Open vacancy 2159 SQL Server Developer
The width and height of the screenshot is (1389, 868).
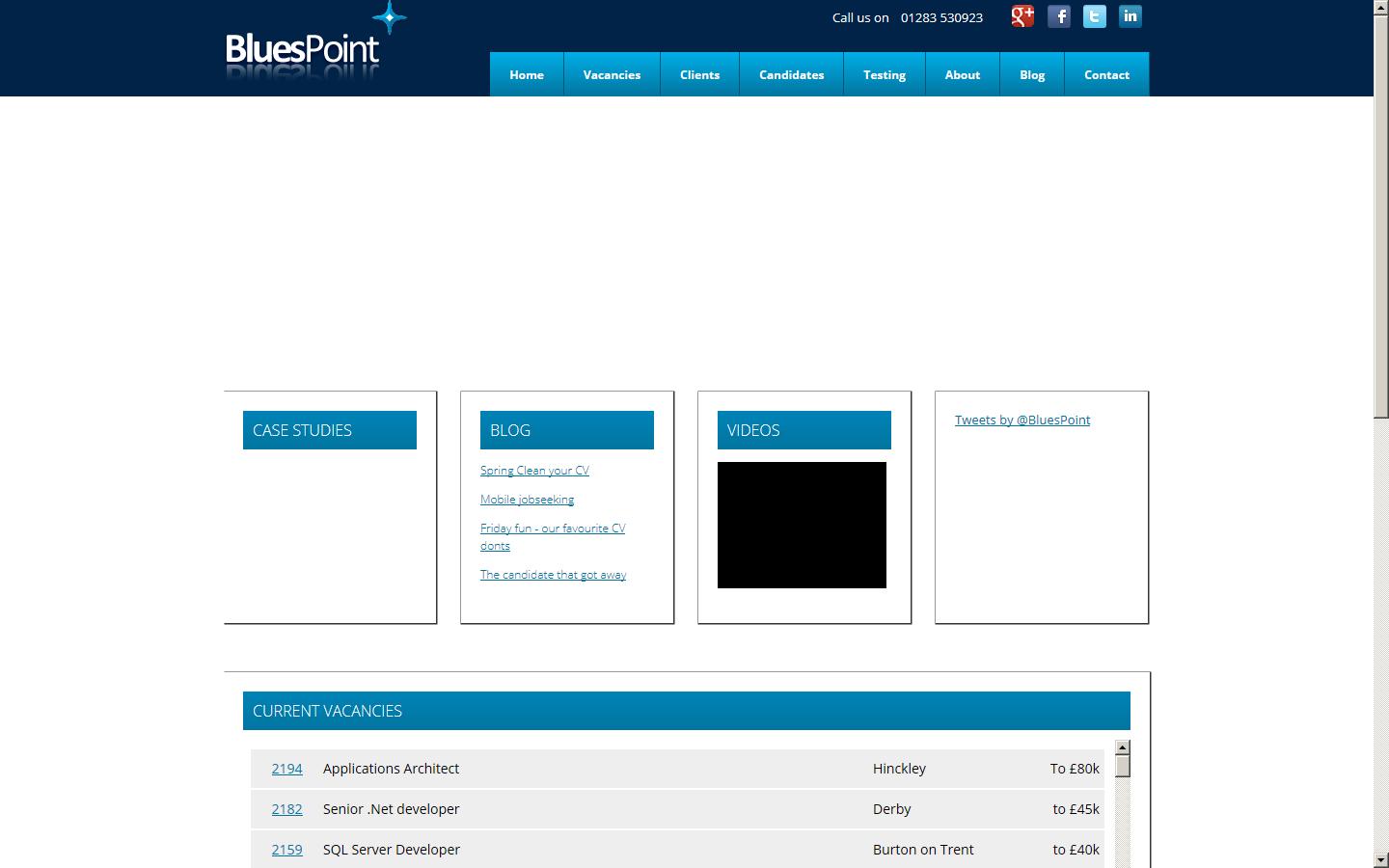[286, 850]
